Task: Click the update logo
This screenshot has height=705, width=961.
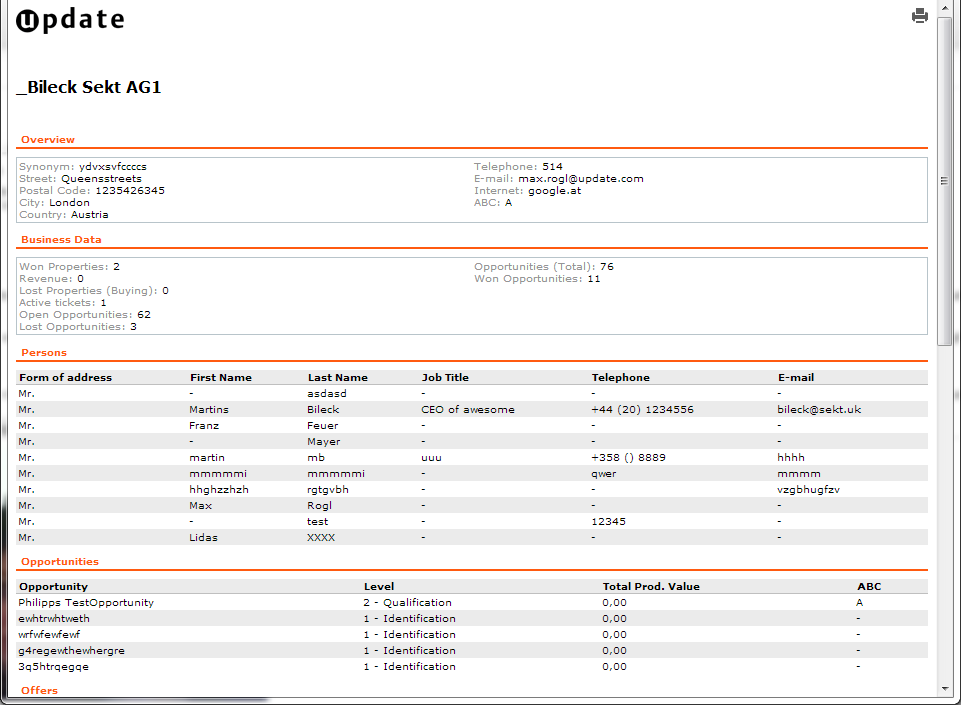Action: tap(70, 20)
